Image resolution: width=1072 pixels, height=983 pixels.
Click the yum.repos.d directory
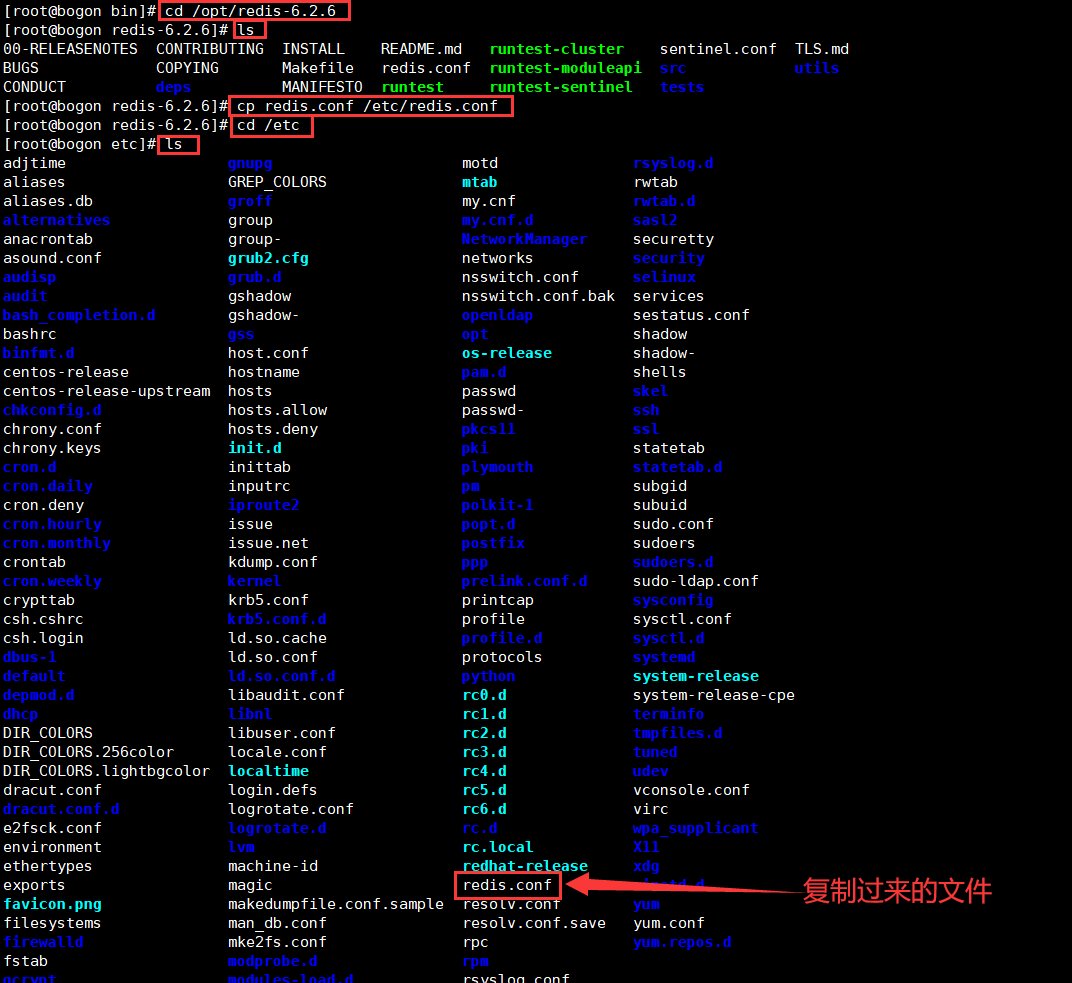(682, 942)
